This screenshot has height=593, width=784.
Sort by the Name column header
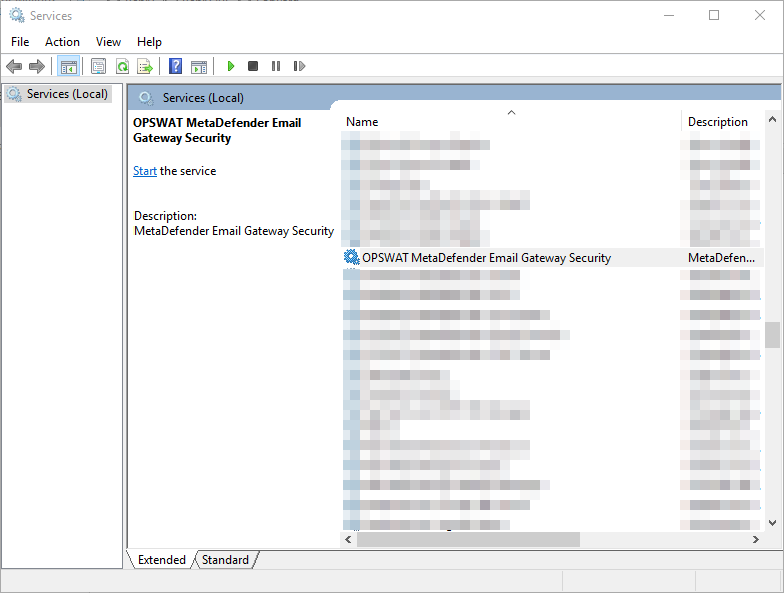[511, 122]
